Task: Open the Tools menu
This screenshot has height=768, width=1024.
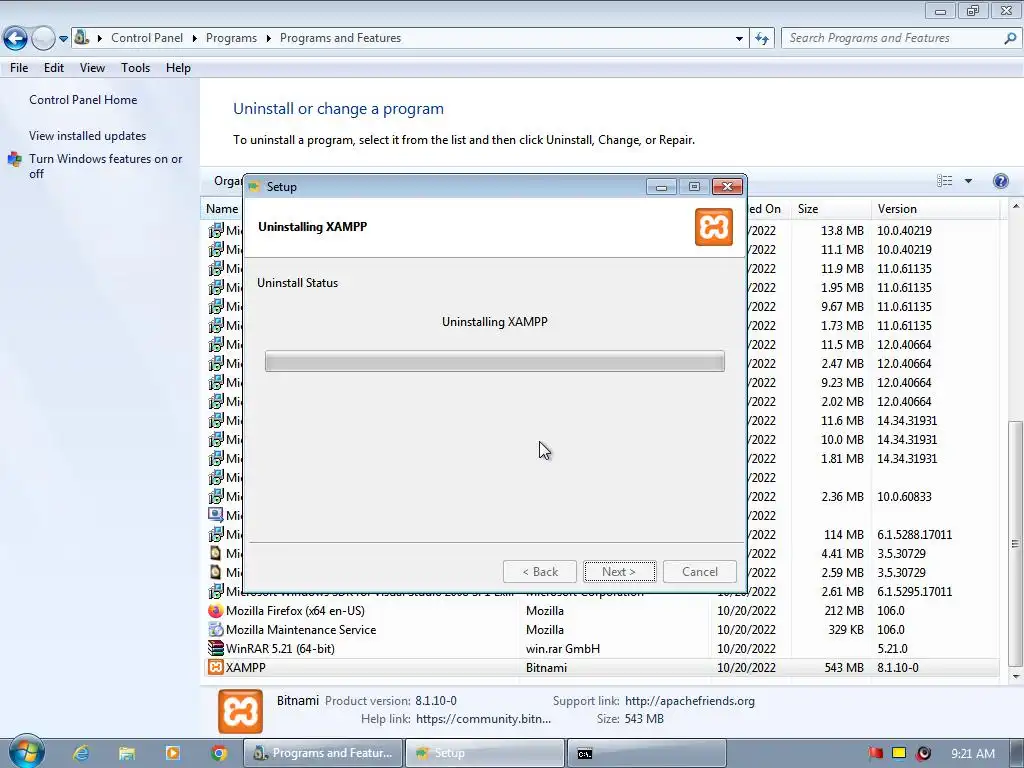Action: [x=135, y=68]
